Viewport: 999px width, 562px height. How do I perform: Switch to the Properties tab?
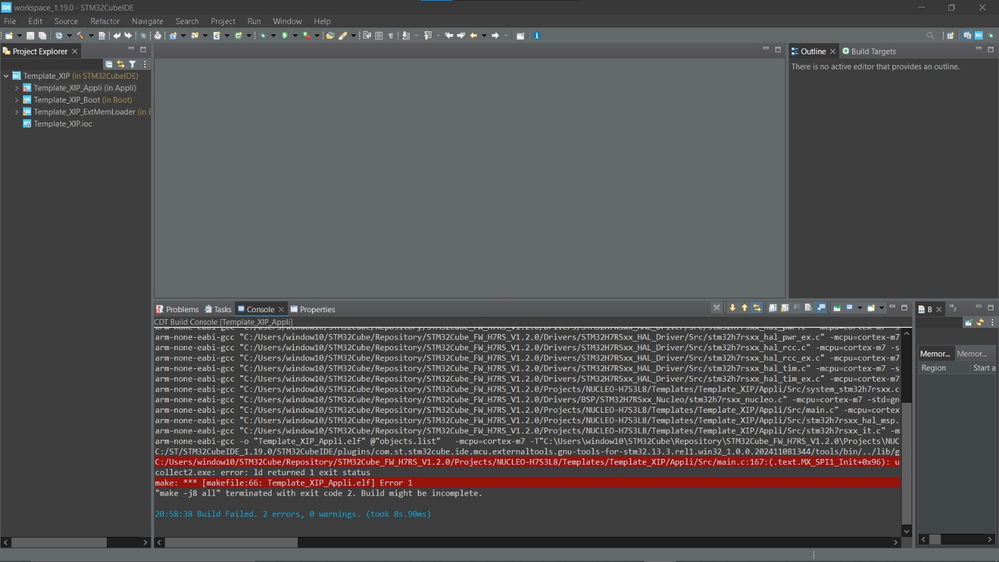(x=313, y=309)
